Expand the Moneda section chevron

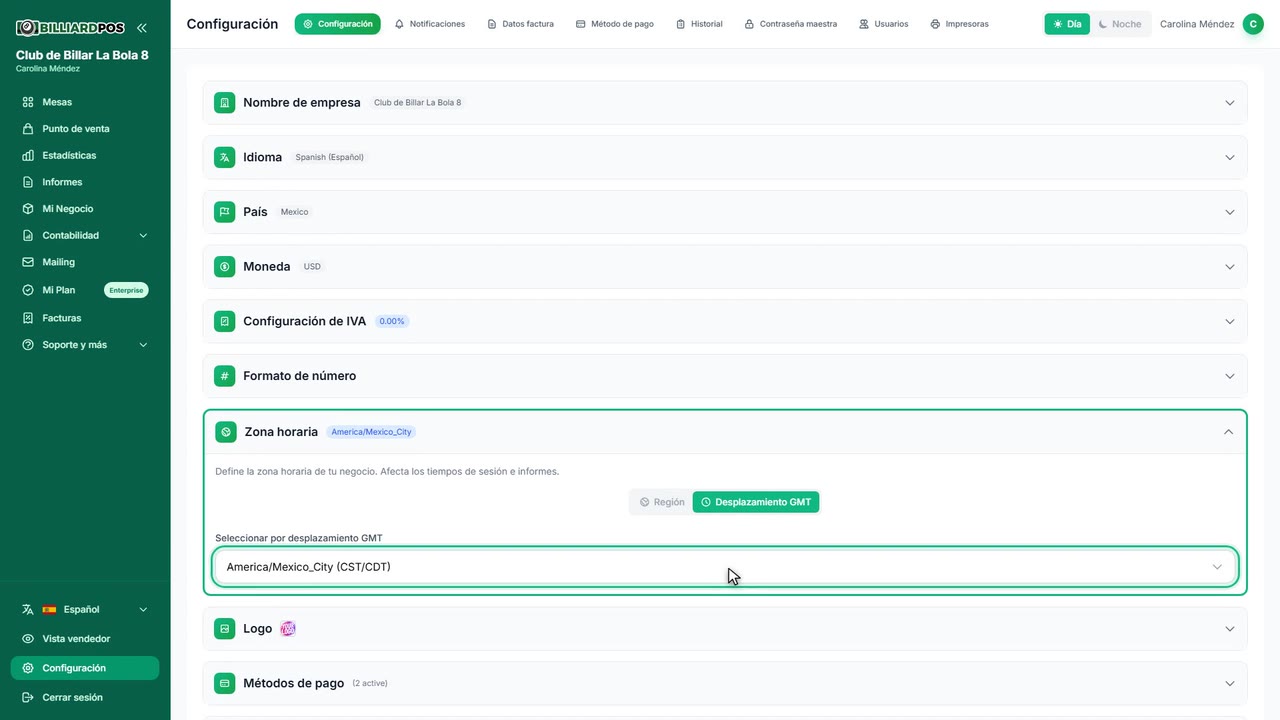(x=1229, y=267)
